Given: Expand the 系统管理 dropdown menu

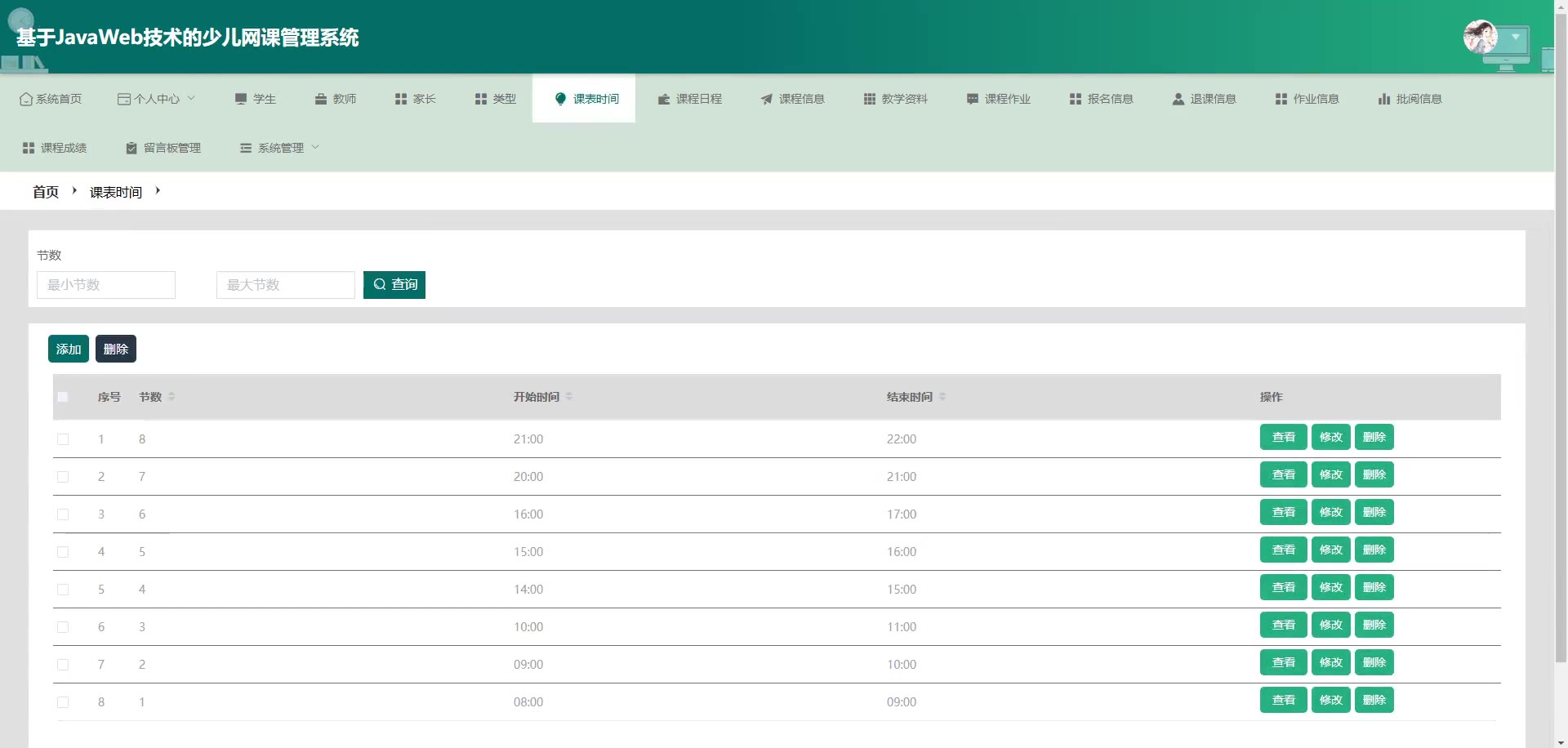Looking at the screenshot, I should tap(280, 148).
